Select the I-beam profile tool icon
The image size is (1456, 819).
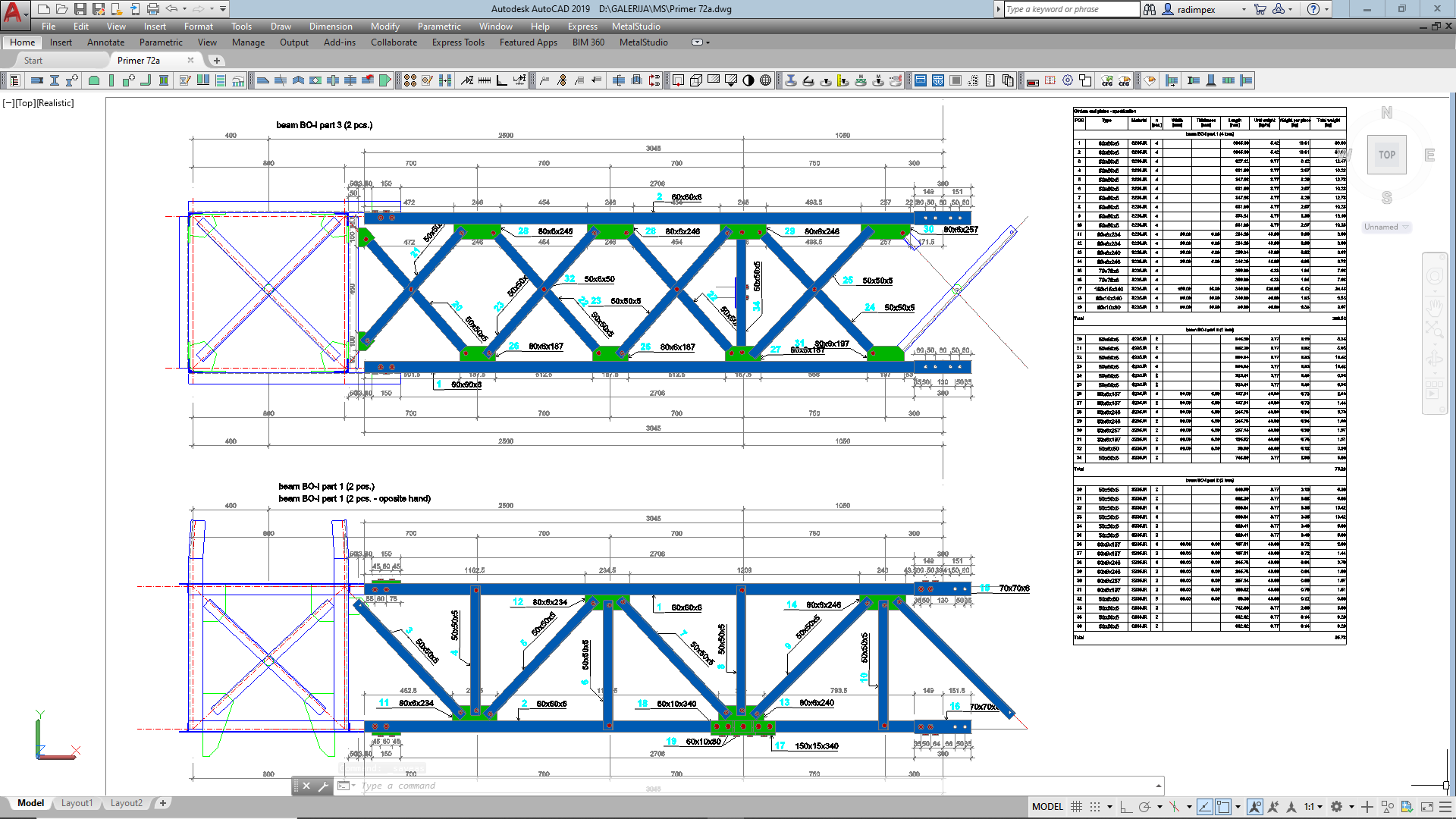pos(55,80)
